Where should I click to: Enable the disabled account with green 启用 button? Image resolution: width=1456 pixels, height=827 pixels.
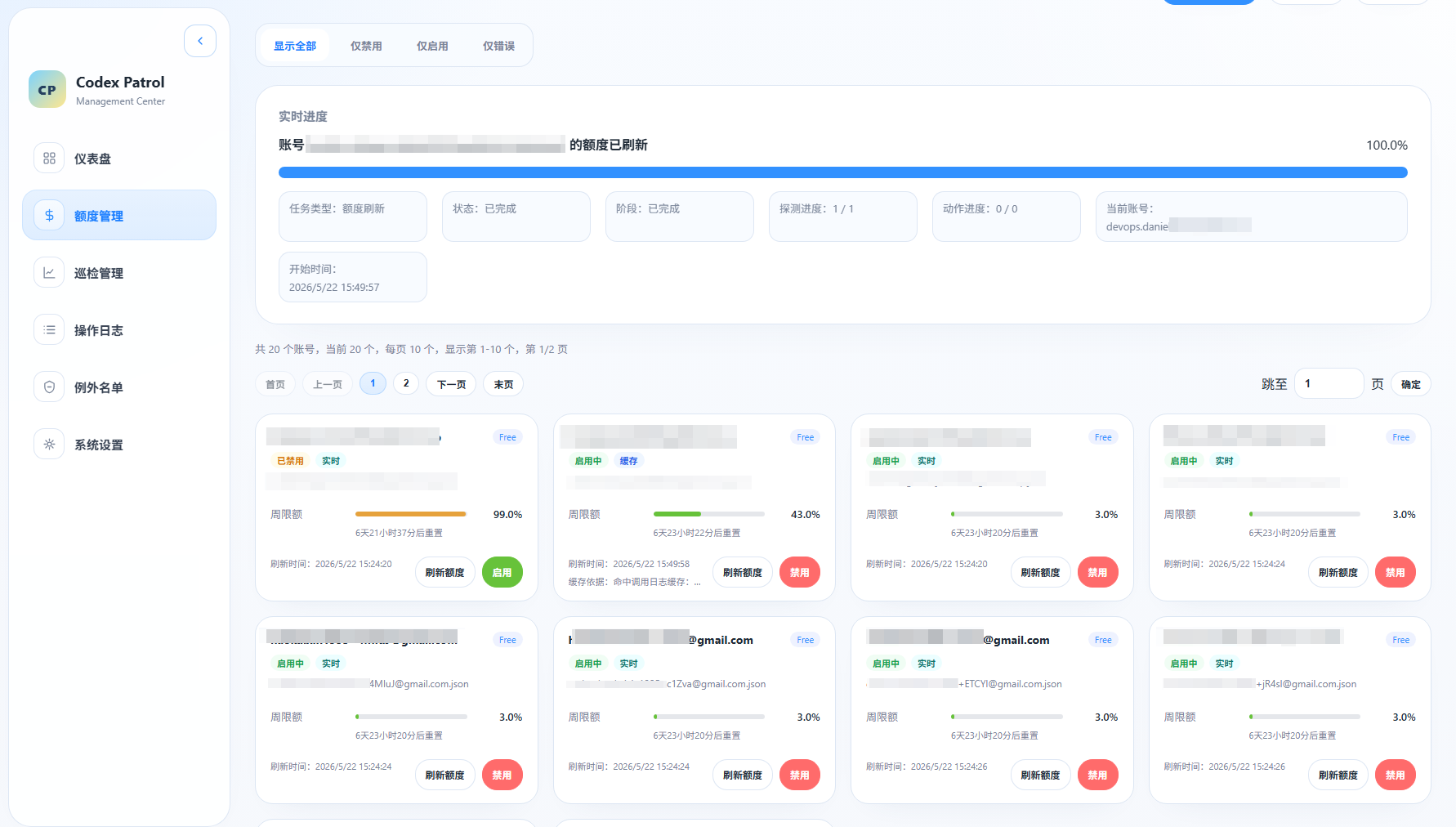(502, 572)
